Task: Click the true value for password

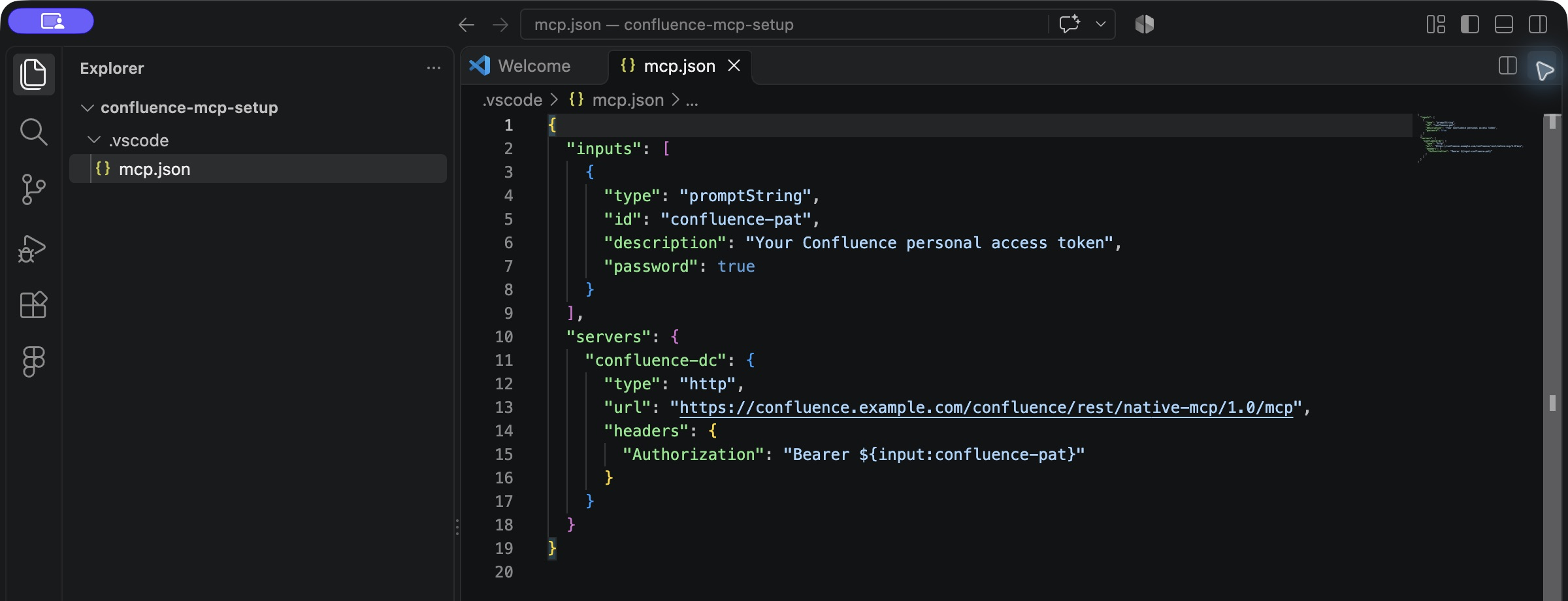Action: pos(736,266)
